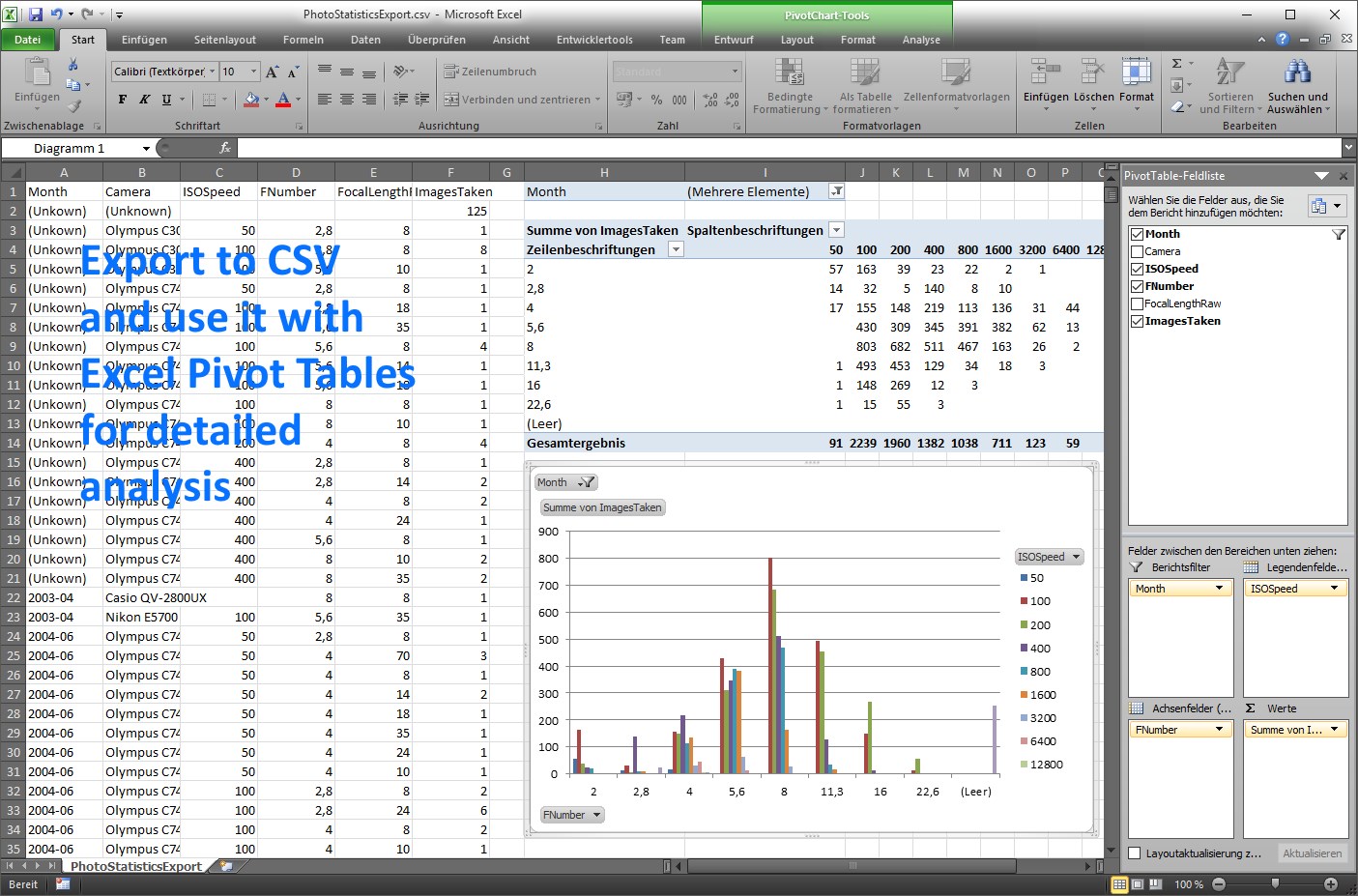Click the insert function fx icon
Screen dimensions: 1358x896
[224, 148]
